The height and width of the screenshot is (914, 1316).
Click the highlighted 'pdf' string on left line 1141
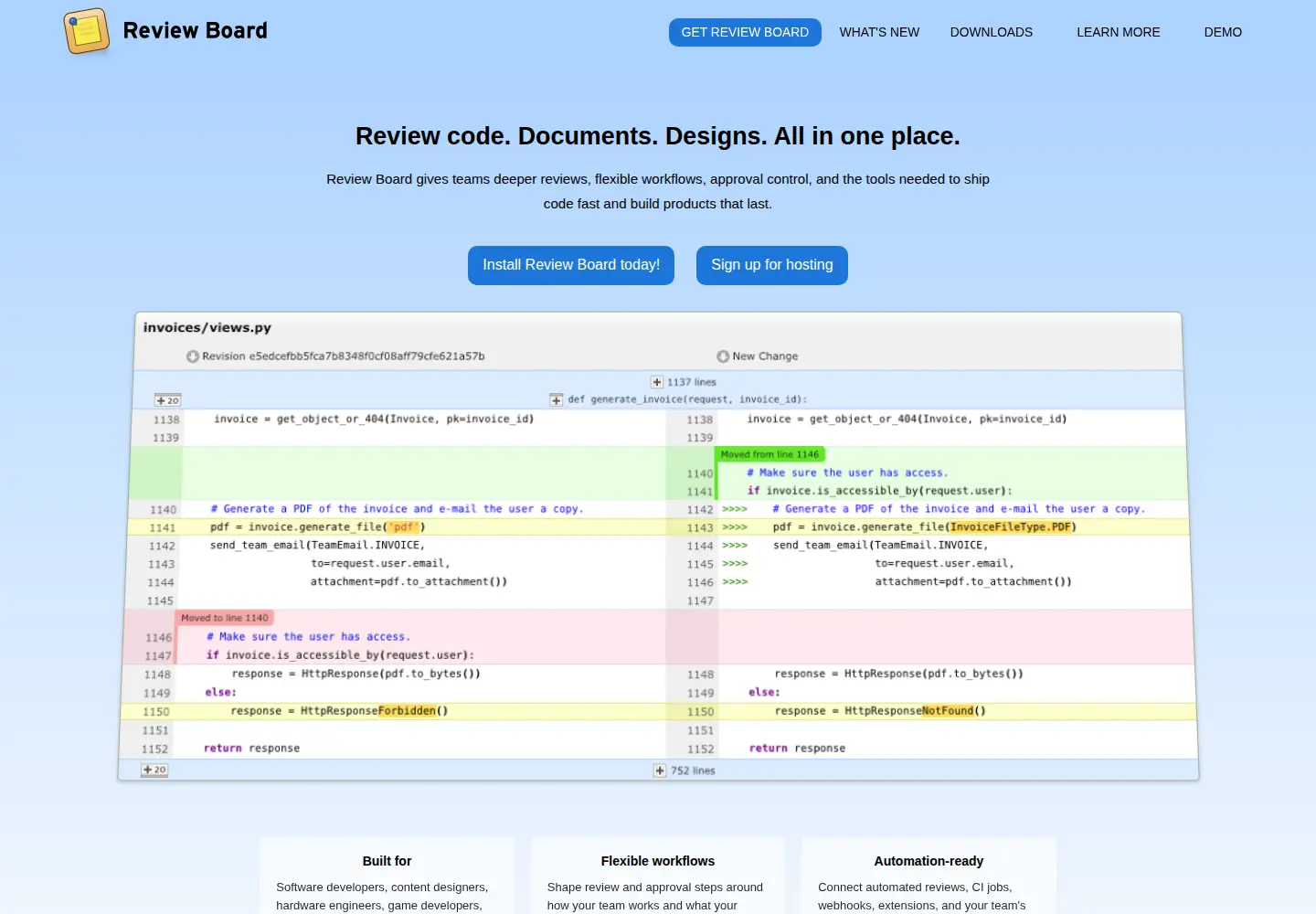coord(403,527)
